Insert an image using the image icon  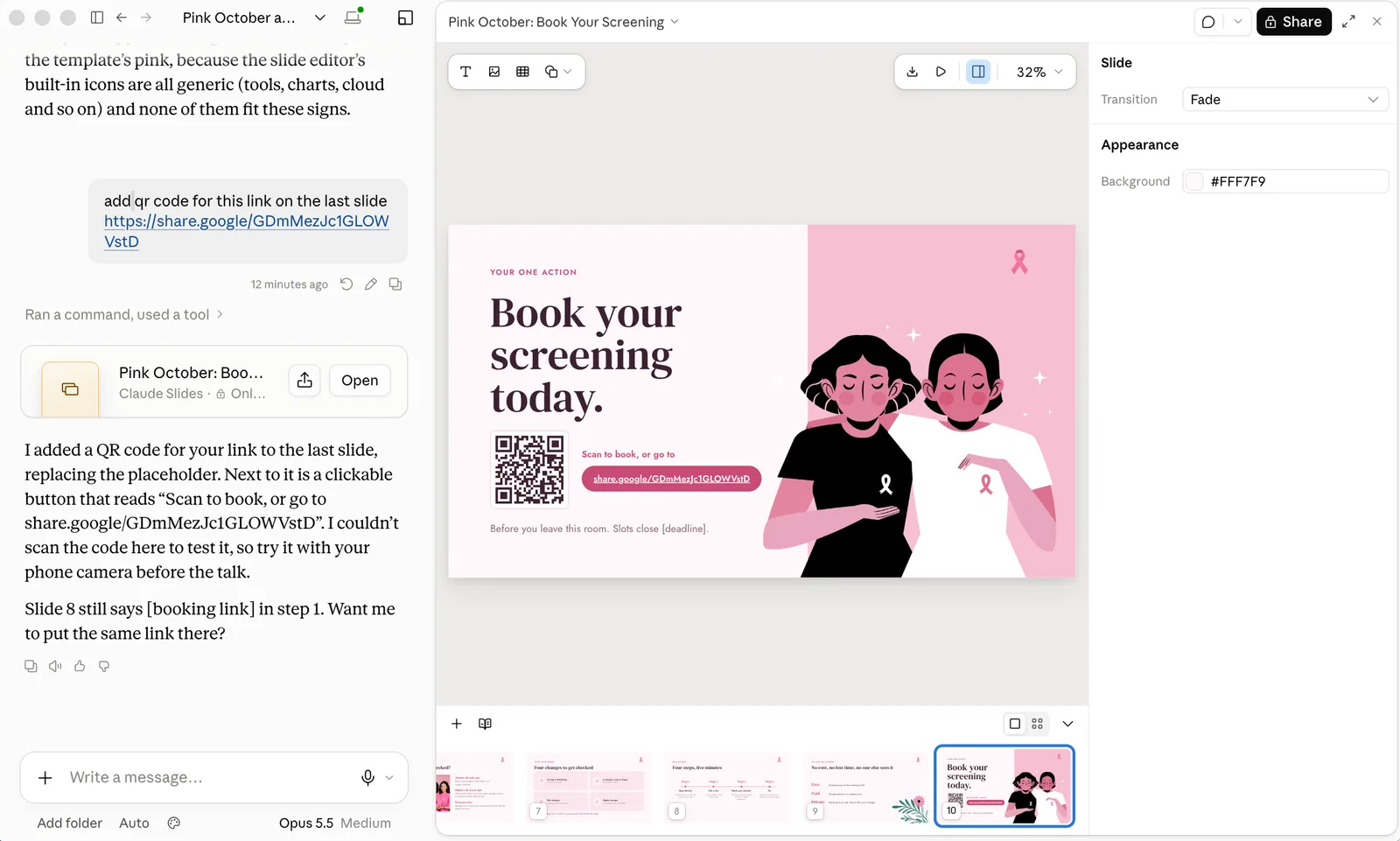click(x=494, y=72)
